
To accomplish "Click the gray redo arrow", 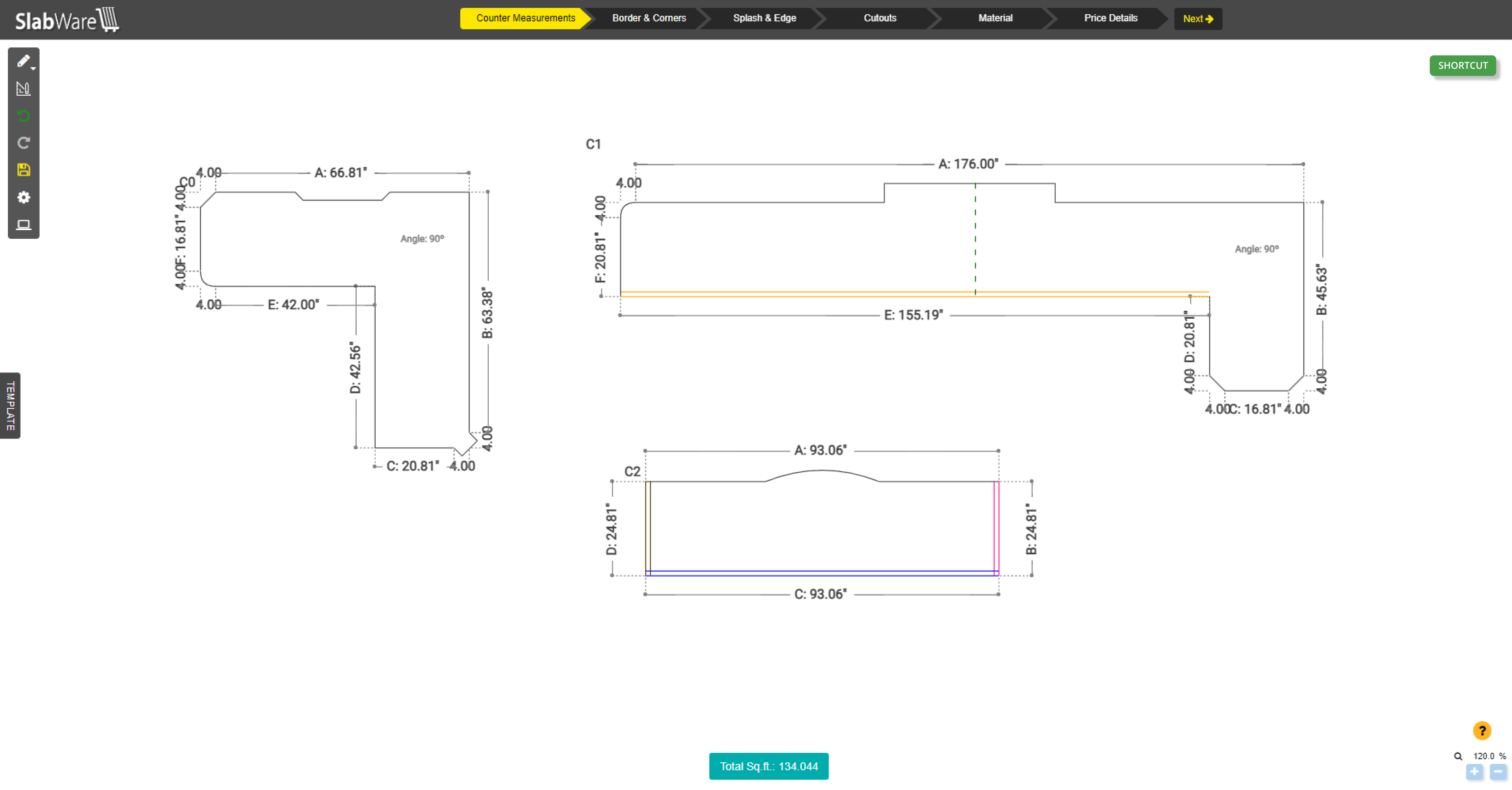I will 23,143.
